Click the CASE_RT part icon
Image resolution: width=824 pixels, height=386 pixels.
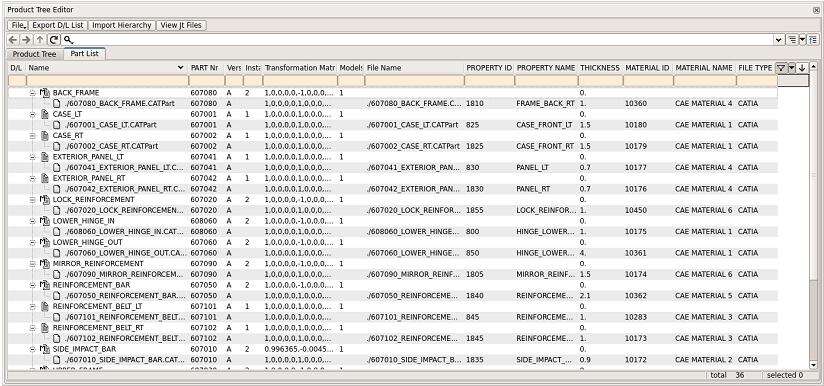click(45, 135)
